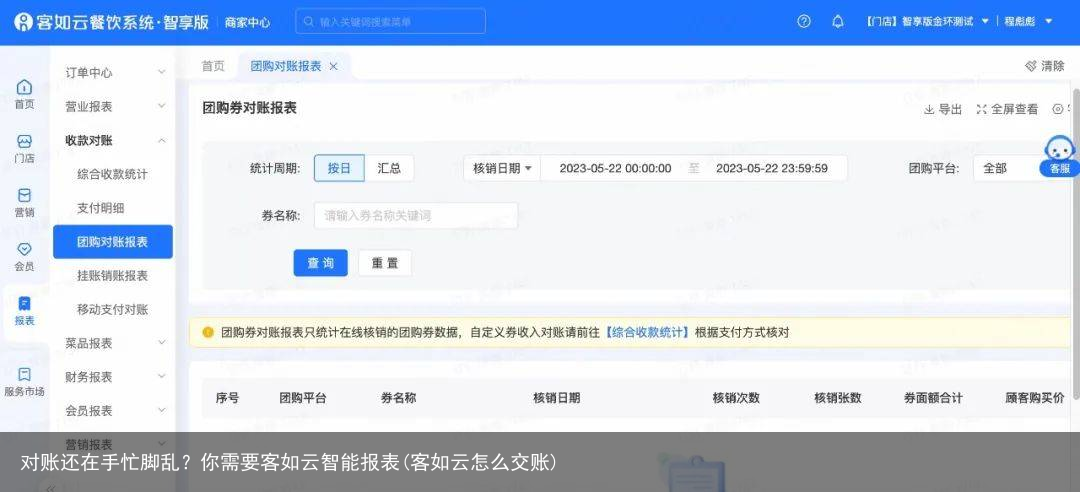This screenshot has width=1080, height=492.
Task: Click the help question mark icon
Action: pos(803,21)
